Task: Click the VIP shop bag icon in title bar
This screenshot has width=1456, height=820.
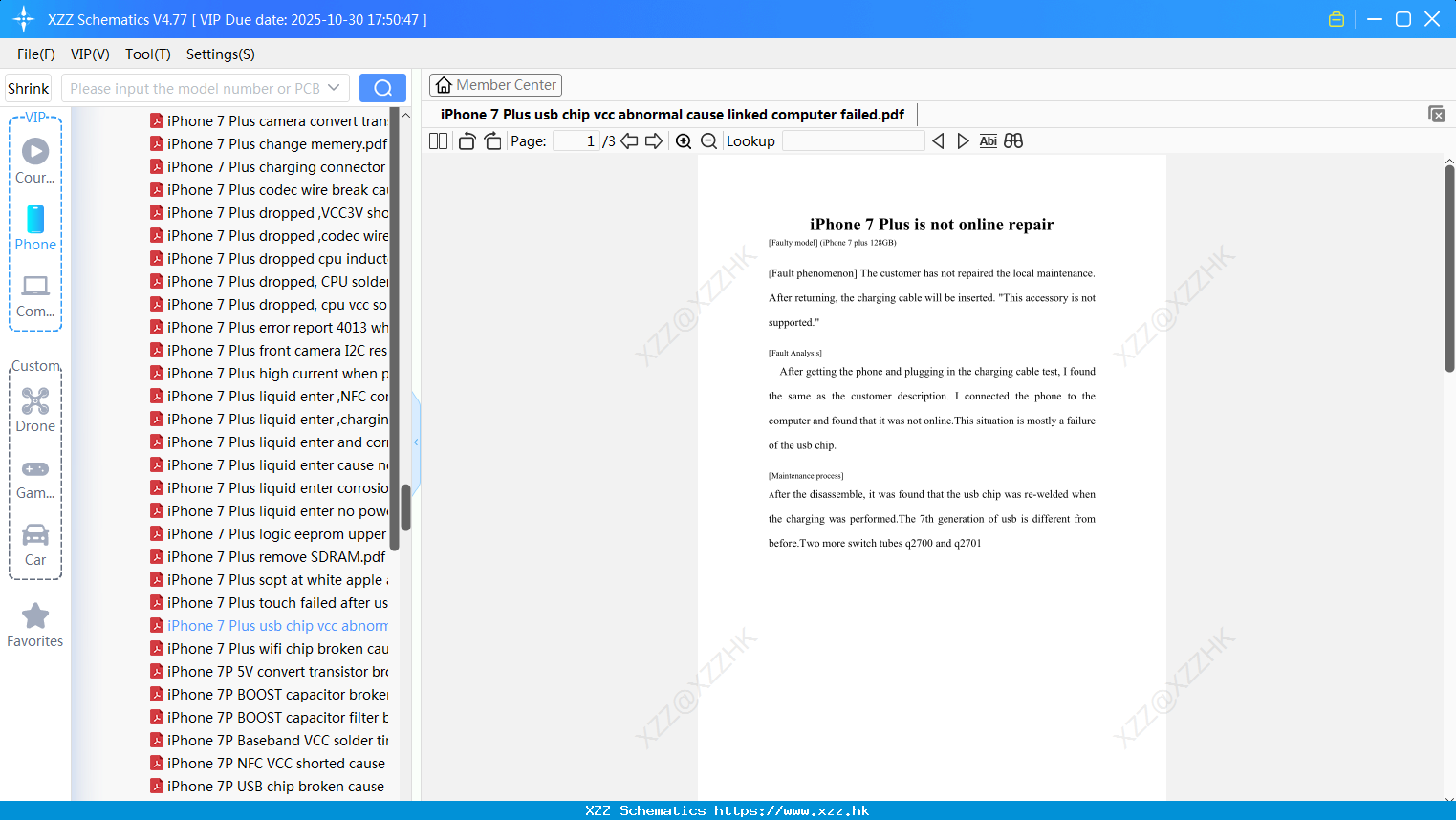Action: click(1336, 19)
